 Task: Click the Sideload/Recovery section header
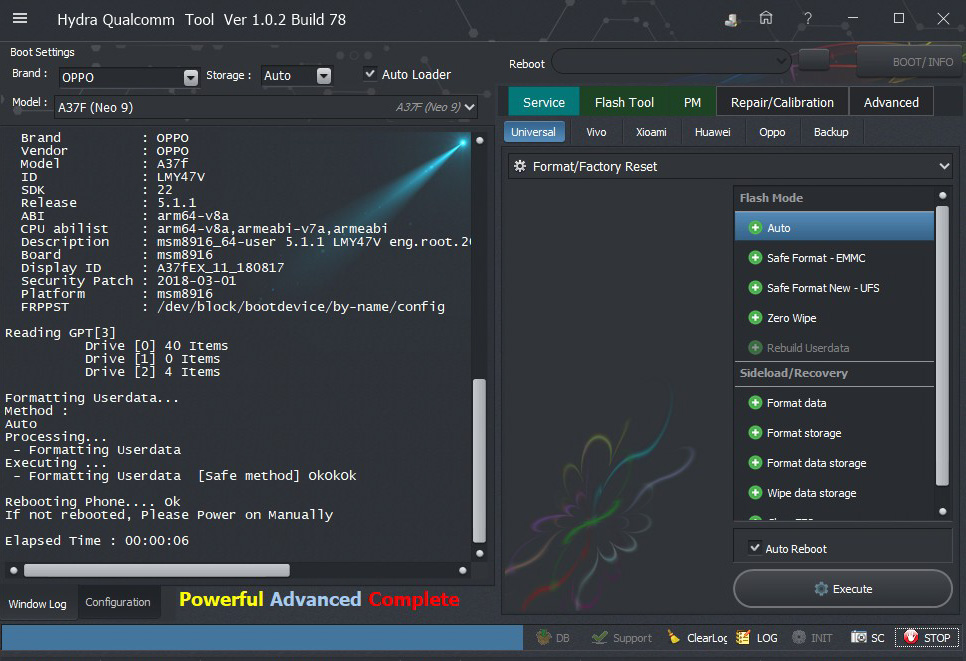[794, 373]
